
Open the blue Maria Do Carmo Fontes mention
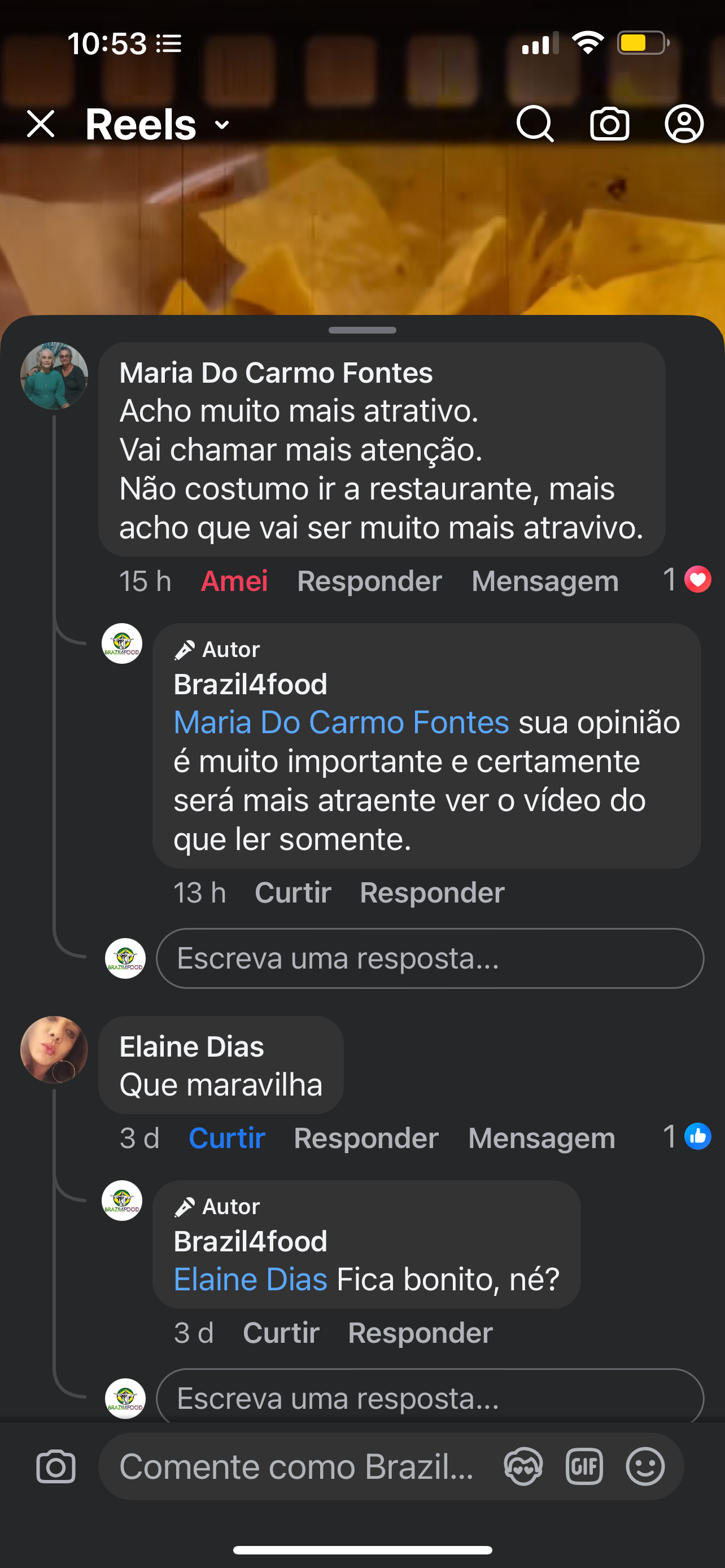click(342, 722)
